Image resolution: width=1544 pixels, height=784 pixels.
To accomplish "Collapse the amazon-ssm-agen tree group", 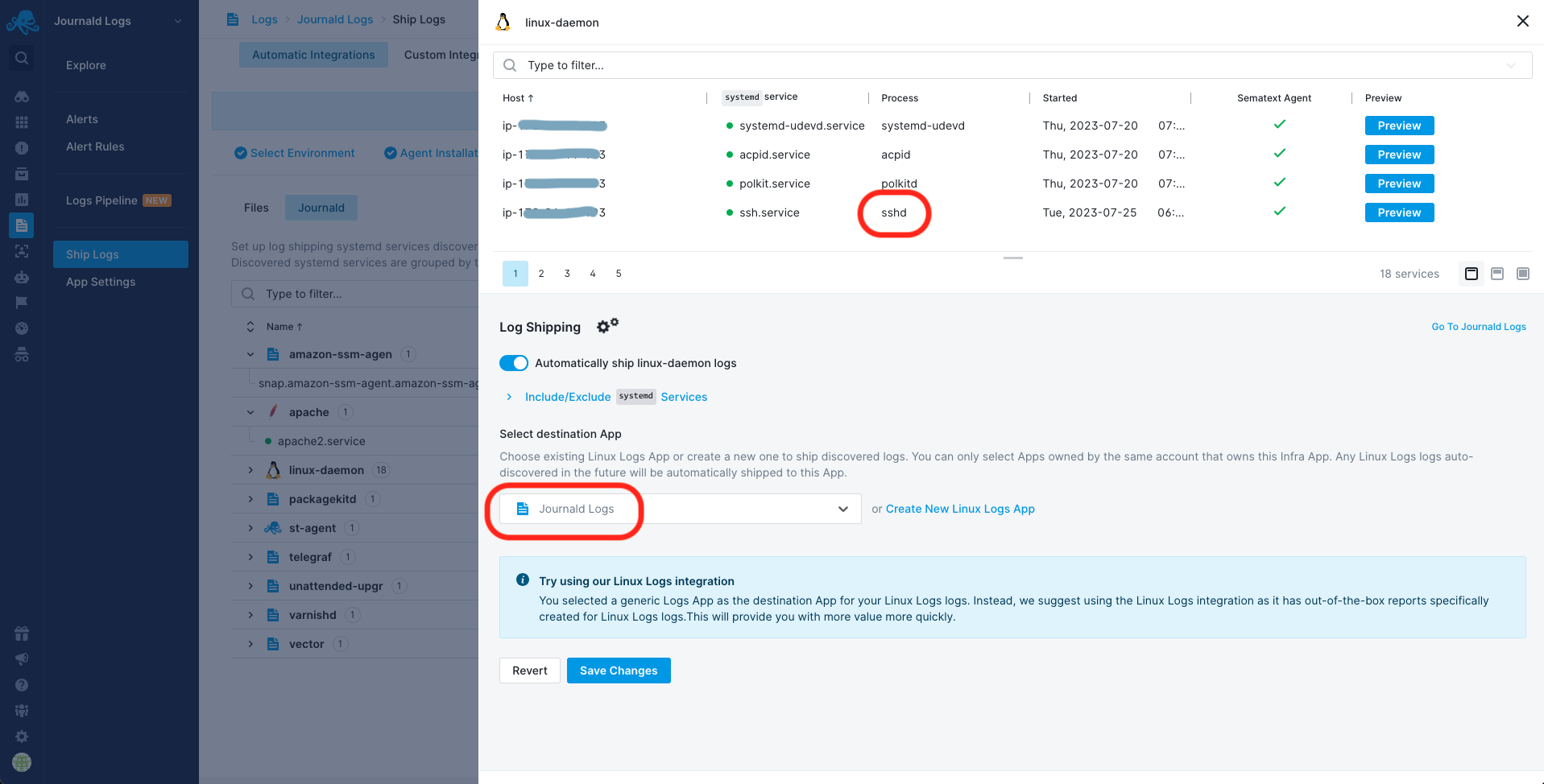I will pos(250,354).
